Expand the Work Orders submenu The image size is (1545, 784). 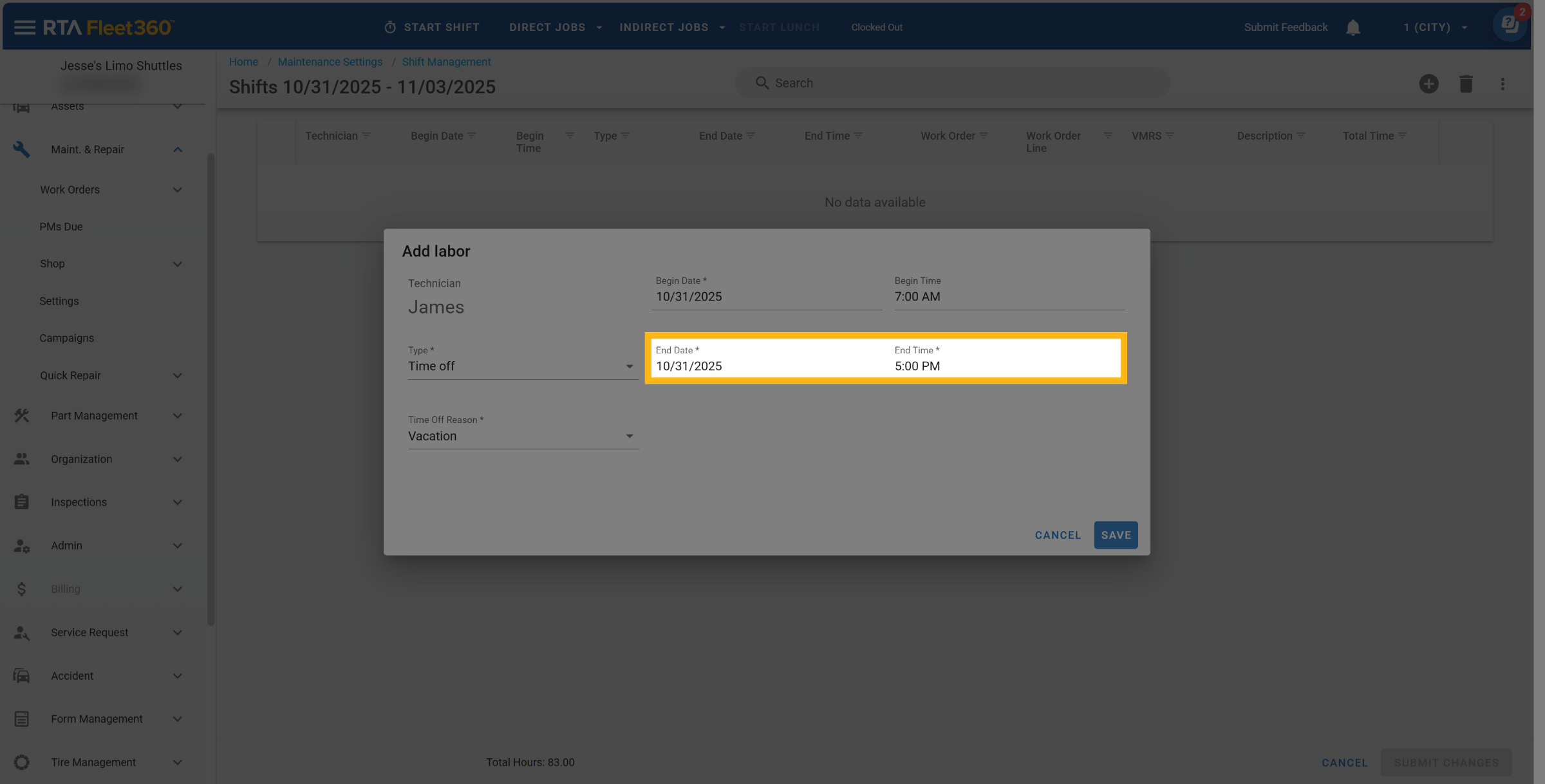tap(178, 190)
